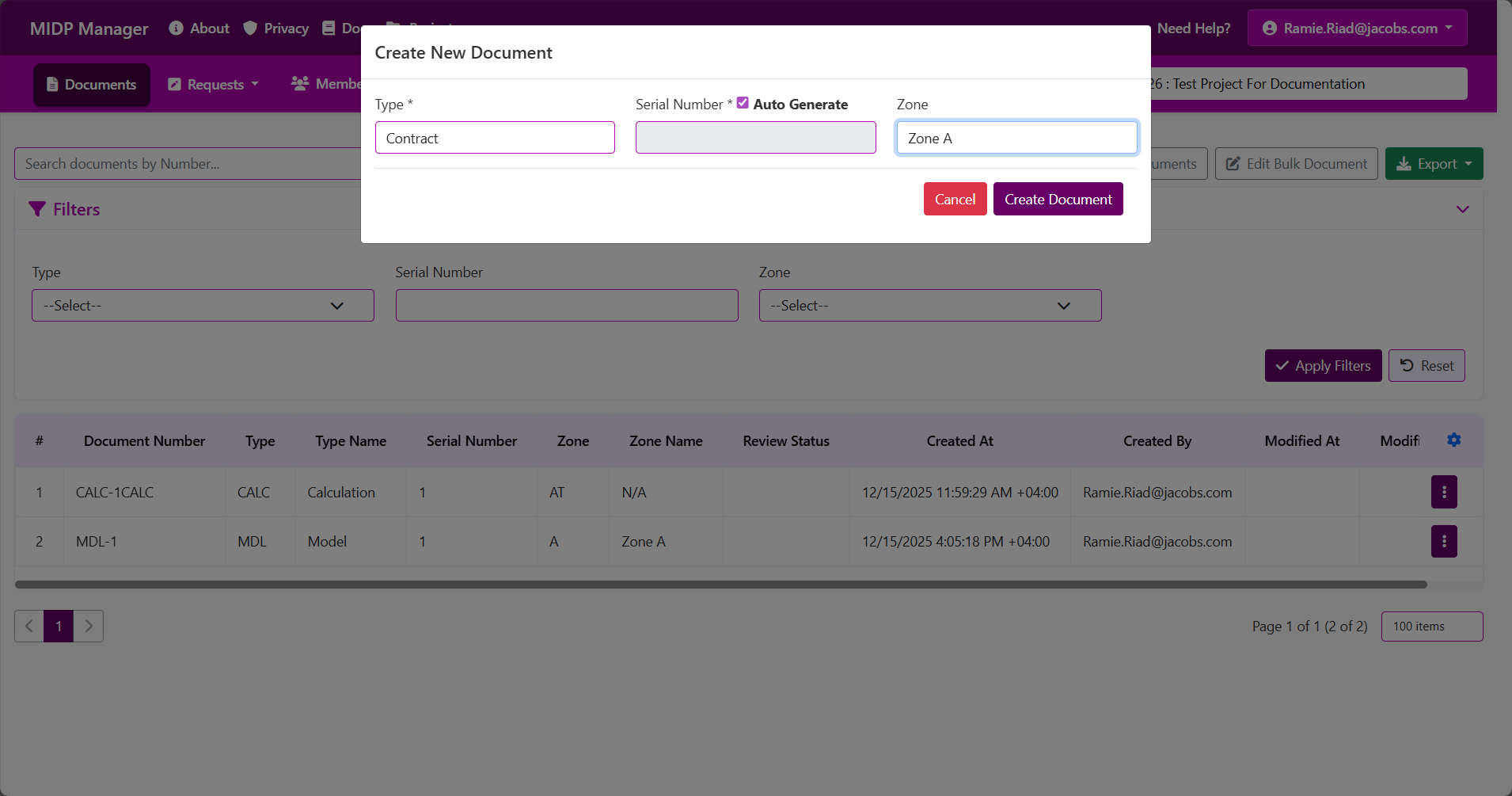Go to the next page arrow

tap(89, 626)
